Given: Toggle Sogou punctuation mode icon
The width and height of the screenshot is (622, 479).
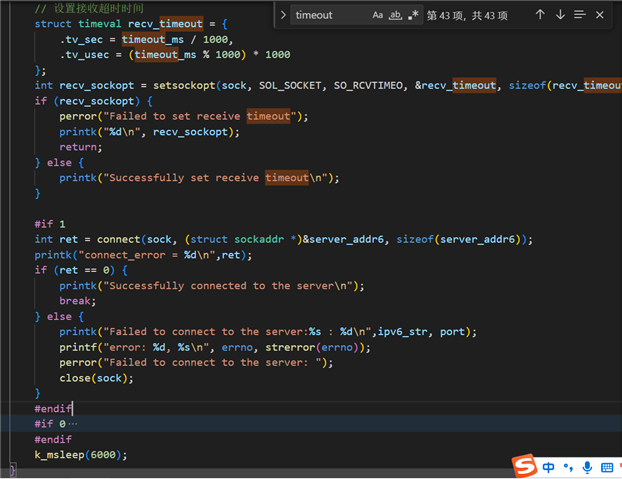Looking at the screenshot, I should tap(568, 467).
